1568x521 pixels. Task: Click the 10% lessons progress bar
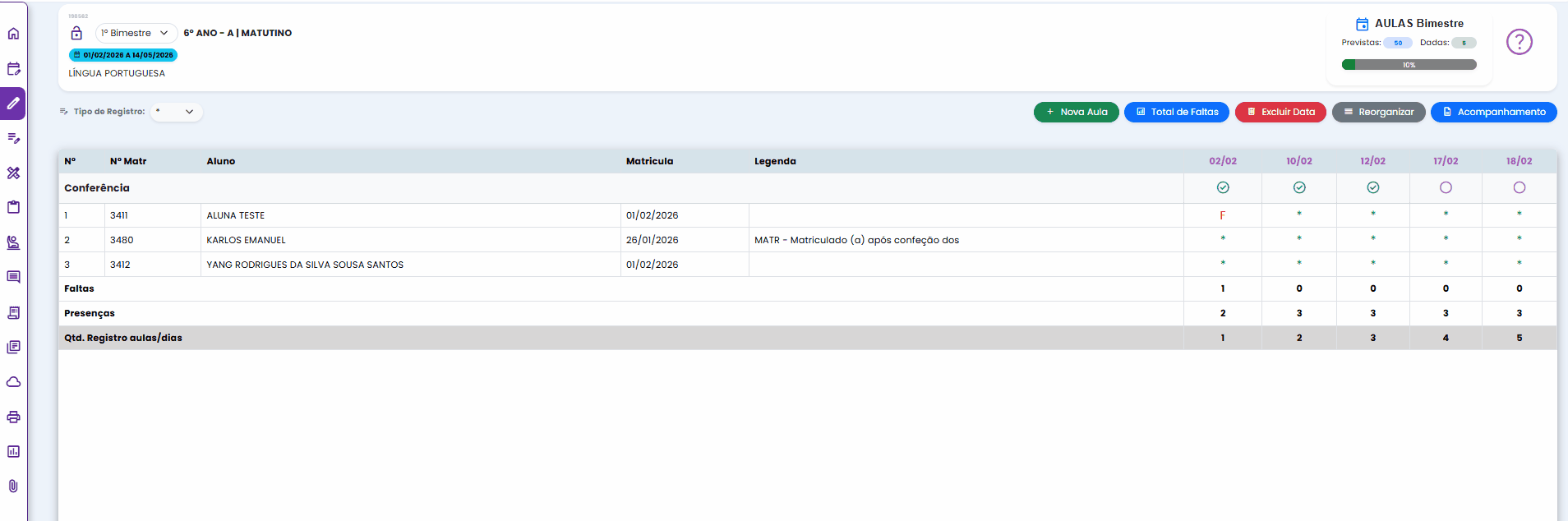[1409, 65]
